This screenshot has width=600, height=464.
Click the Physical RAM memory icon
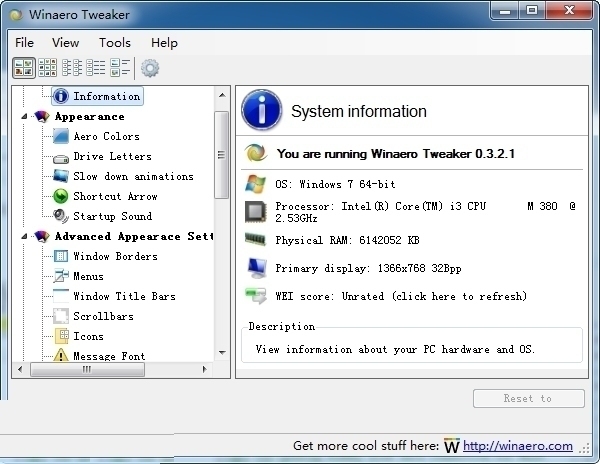tap(255, 240)
